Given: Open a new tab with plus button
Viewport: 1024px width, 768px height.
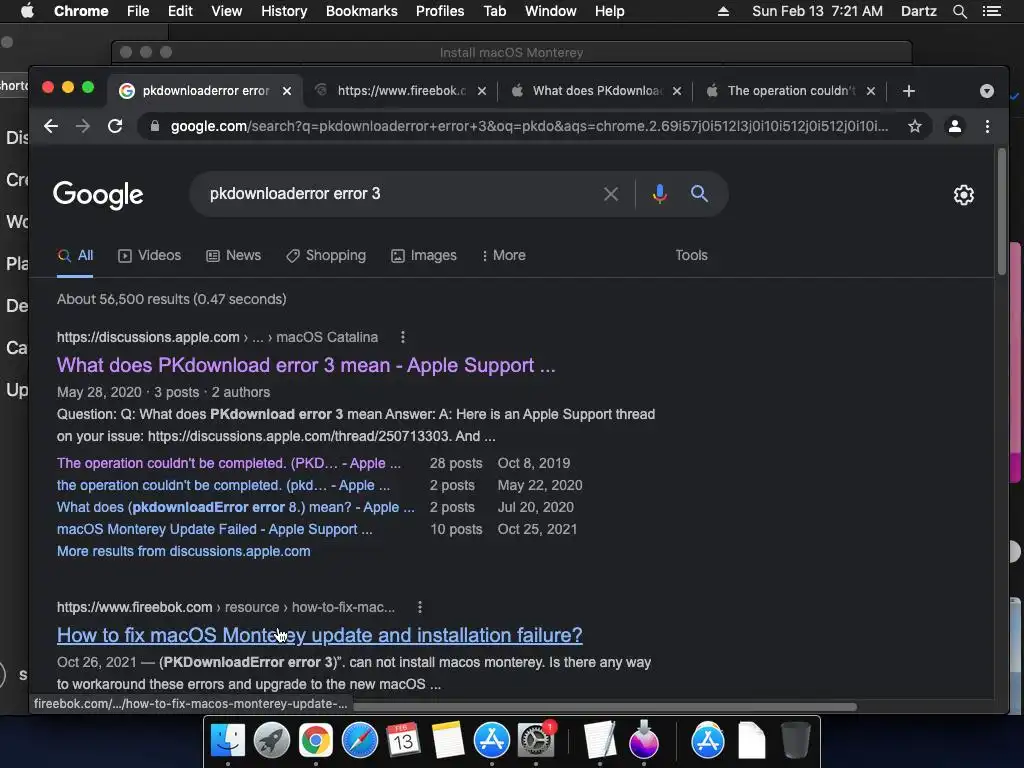Looking at the screenshot, I should (x=908, y=91).
